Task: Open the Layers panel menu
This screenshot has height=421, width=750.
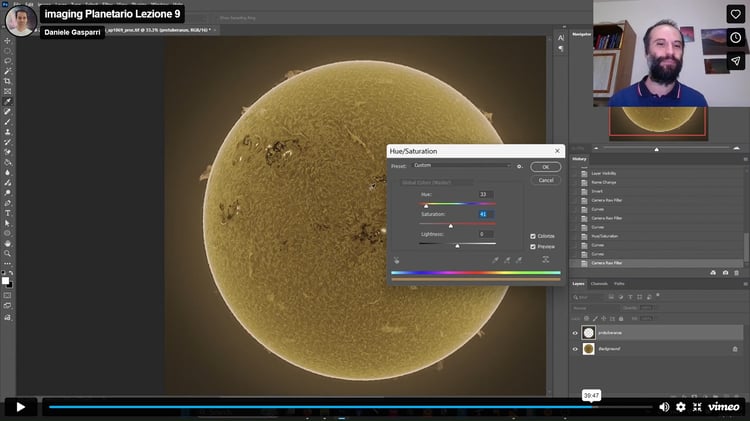Action: click(x=745, y=284)
